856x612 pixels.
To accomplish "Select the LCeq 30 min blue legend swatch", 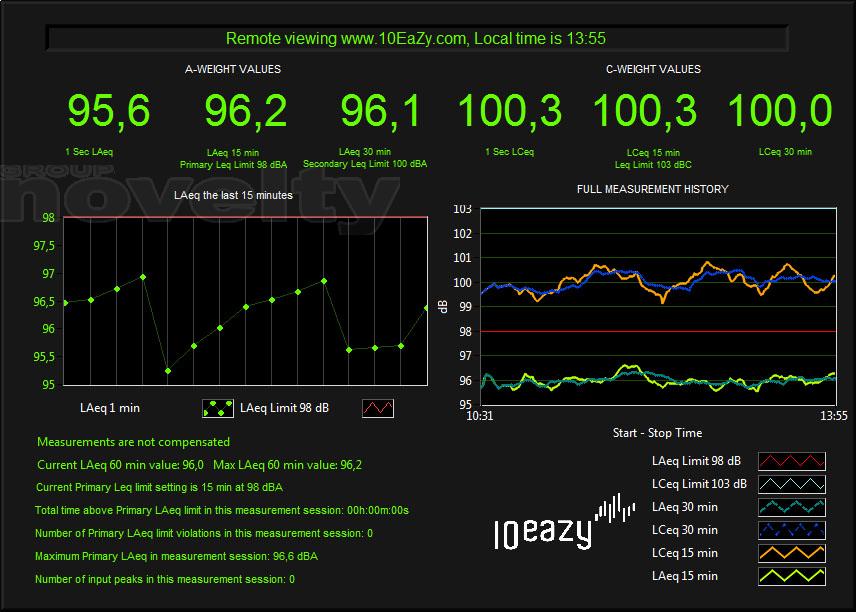I will (x=791, y=530).
